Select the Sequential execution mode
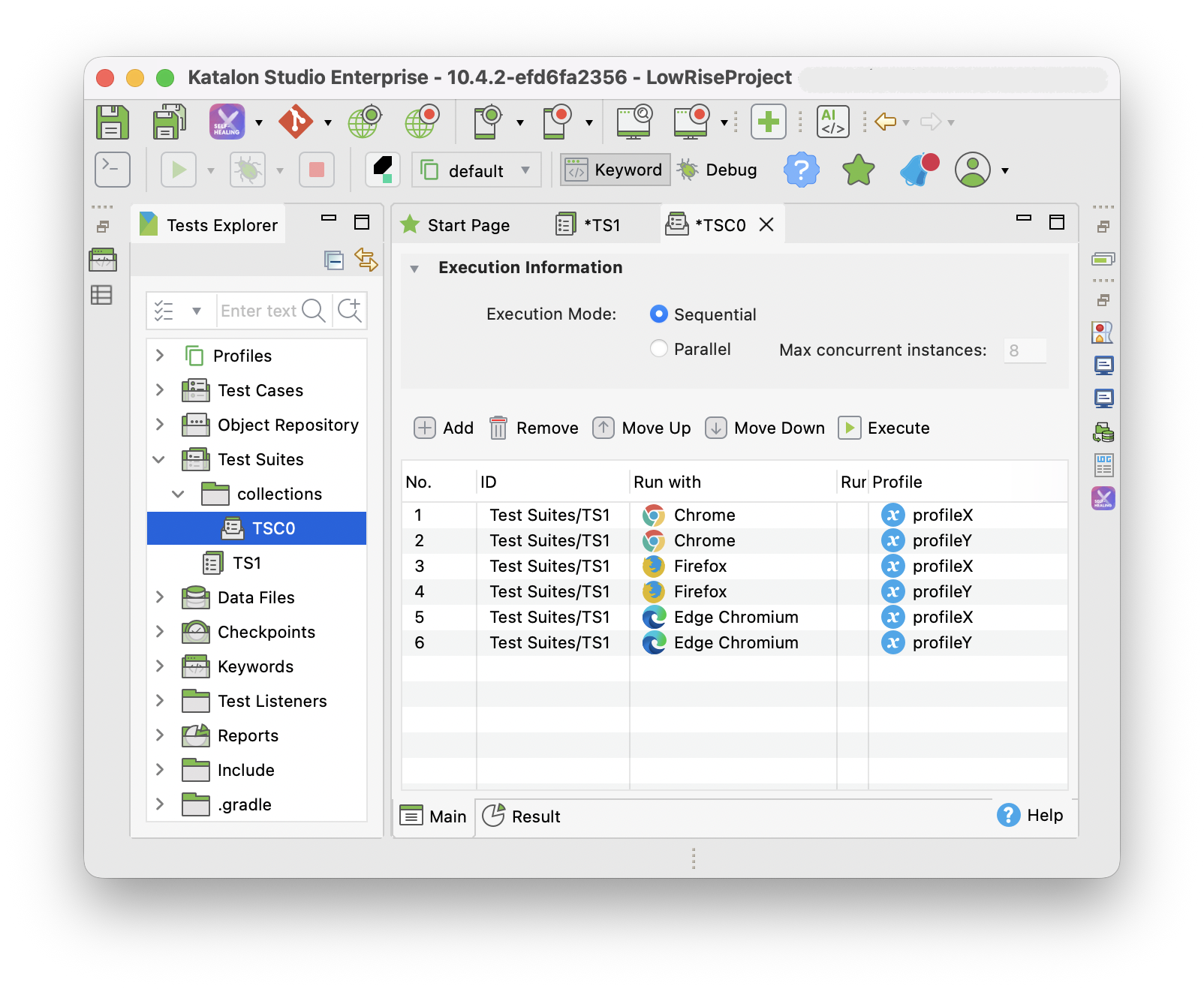 658,314
